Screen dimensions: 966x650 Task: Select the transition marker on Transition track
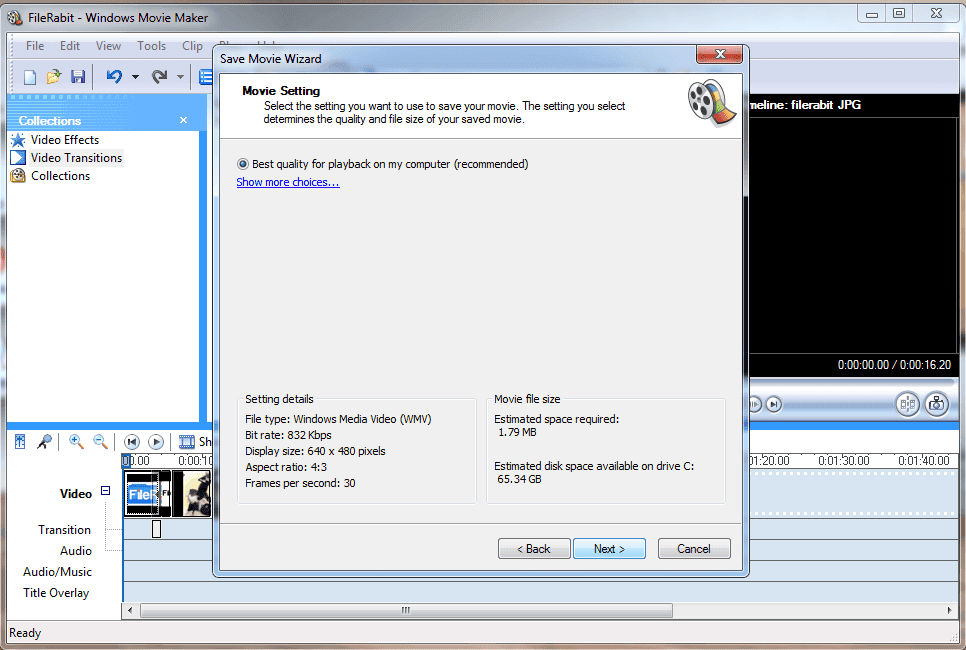156,529
